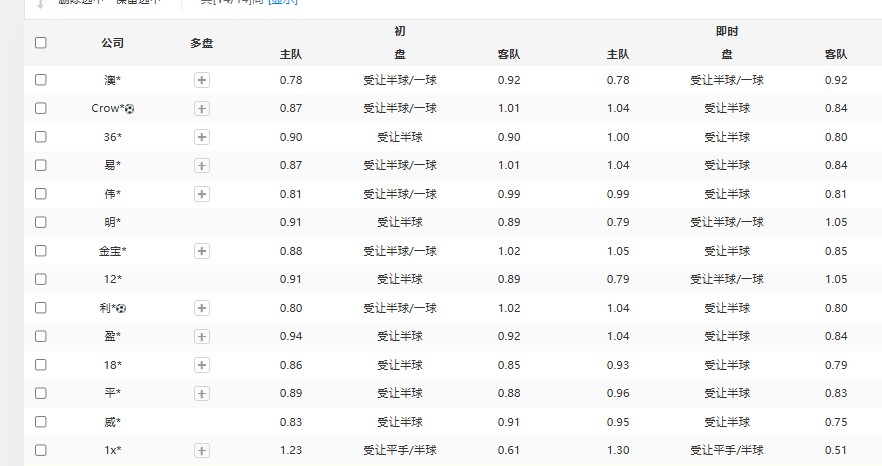Click the plus icon in the 伟* row
882x466 pixels.
click(201, 194)
